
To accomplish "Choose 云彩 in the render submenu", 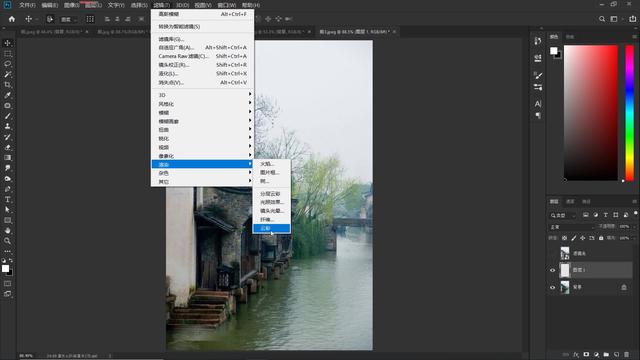I will (x=271, y=228).
